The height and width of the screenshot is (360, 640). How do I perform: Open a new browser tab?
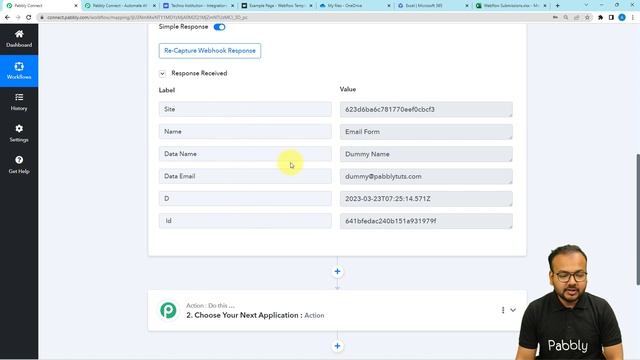(x=558, y=6)
